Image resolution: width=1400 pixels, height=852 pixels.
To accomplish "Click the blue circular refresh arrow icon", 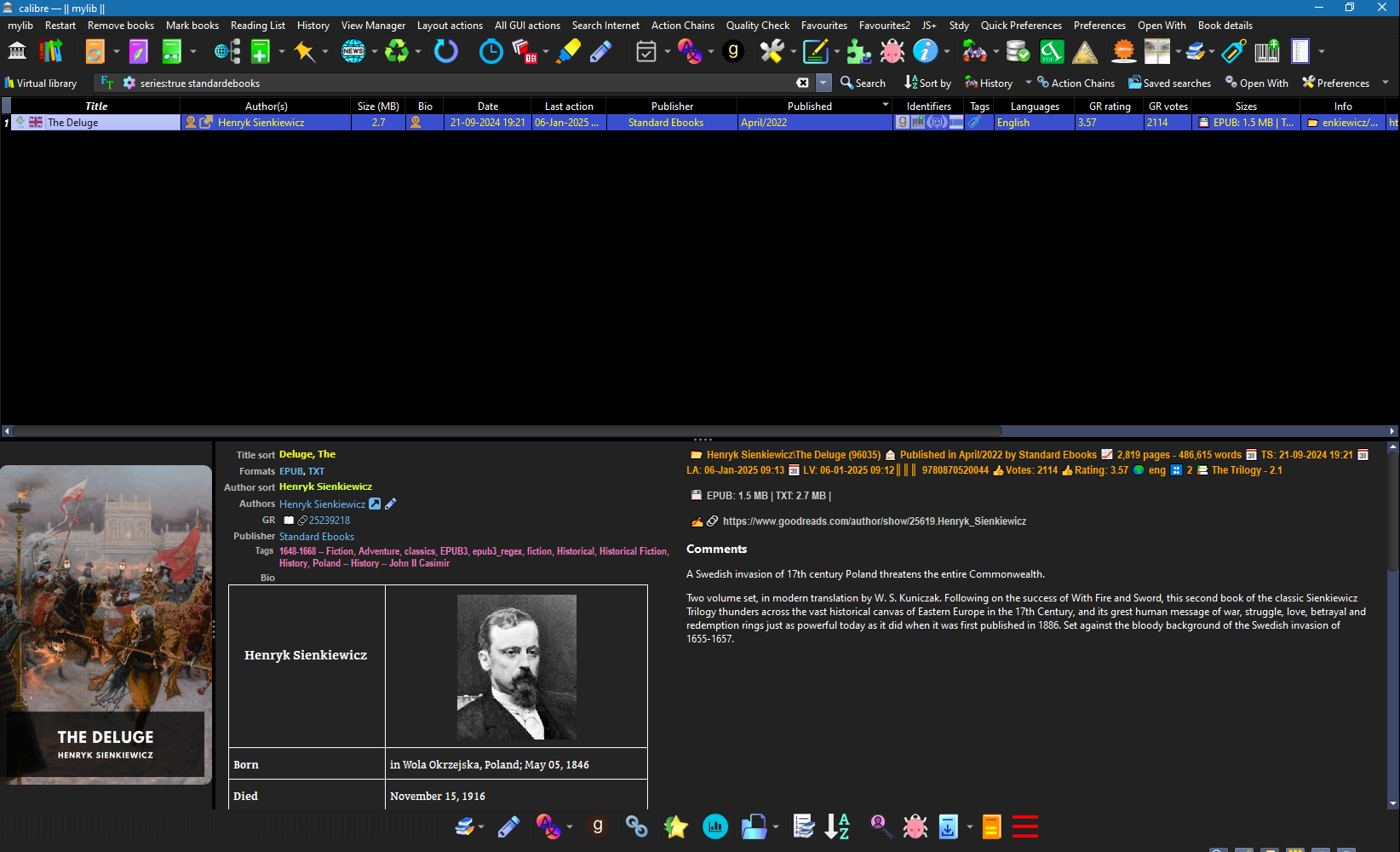I will point(445,52).
